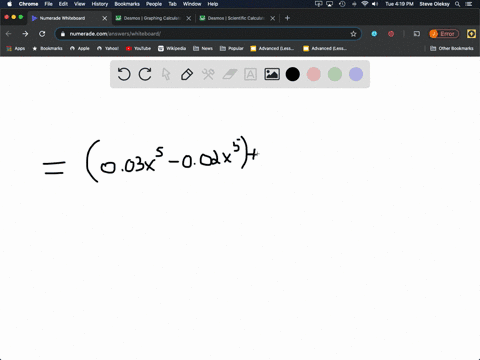Click the Error profile button
This screenshot has width=480, height=360.
(x=444, y=34)
